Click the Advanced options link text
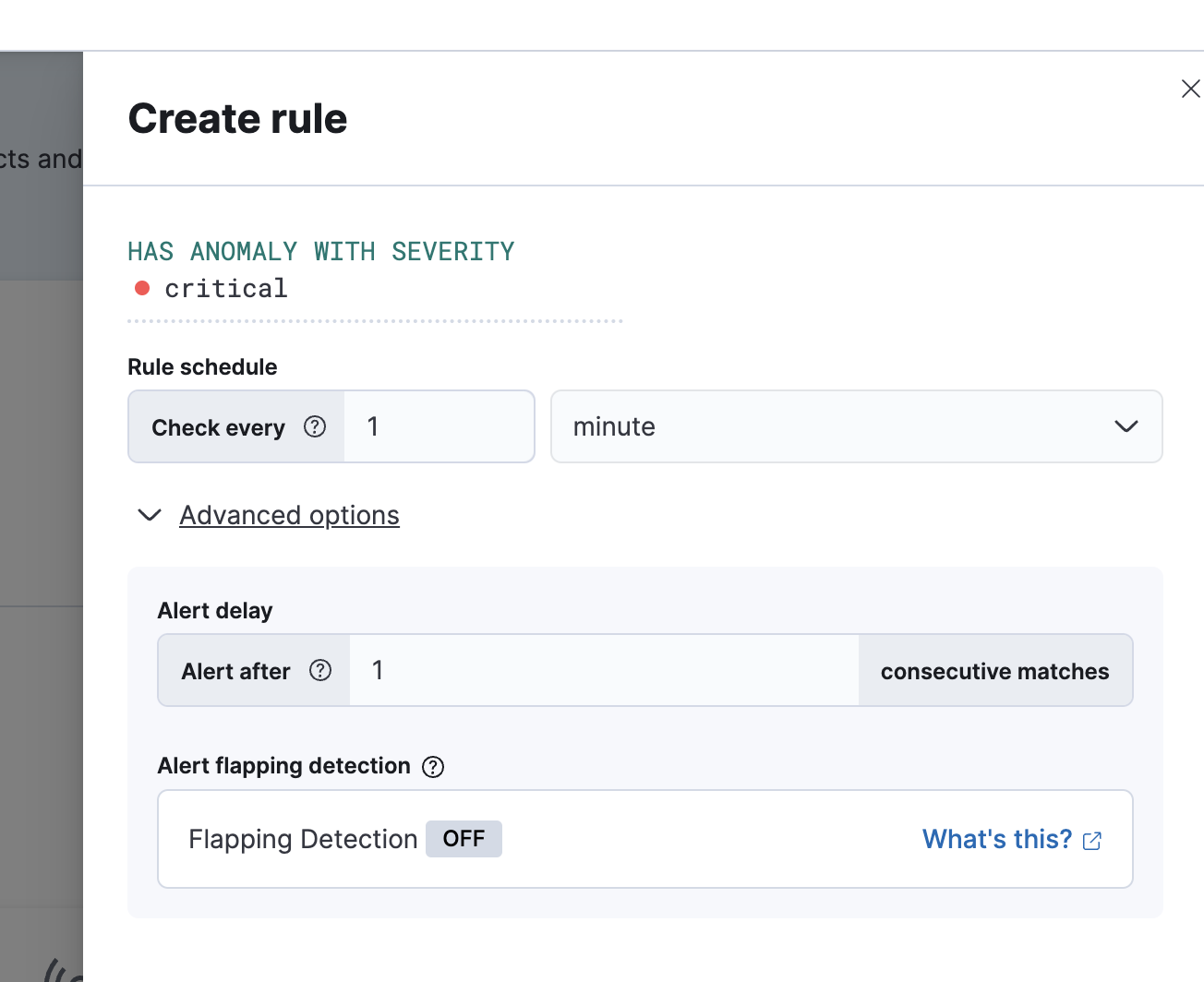 (289, 515)
